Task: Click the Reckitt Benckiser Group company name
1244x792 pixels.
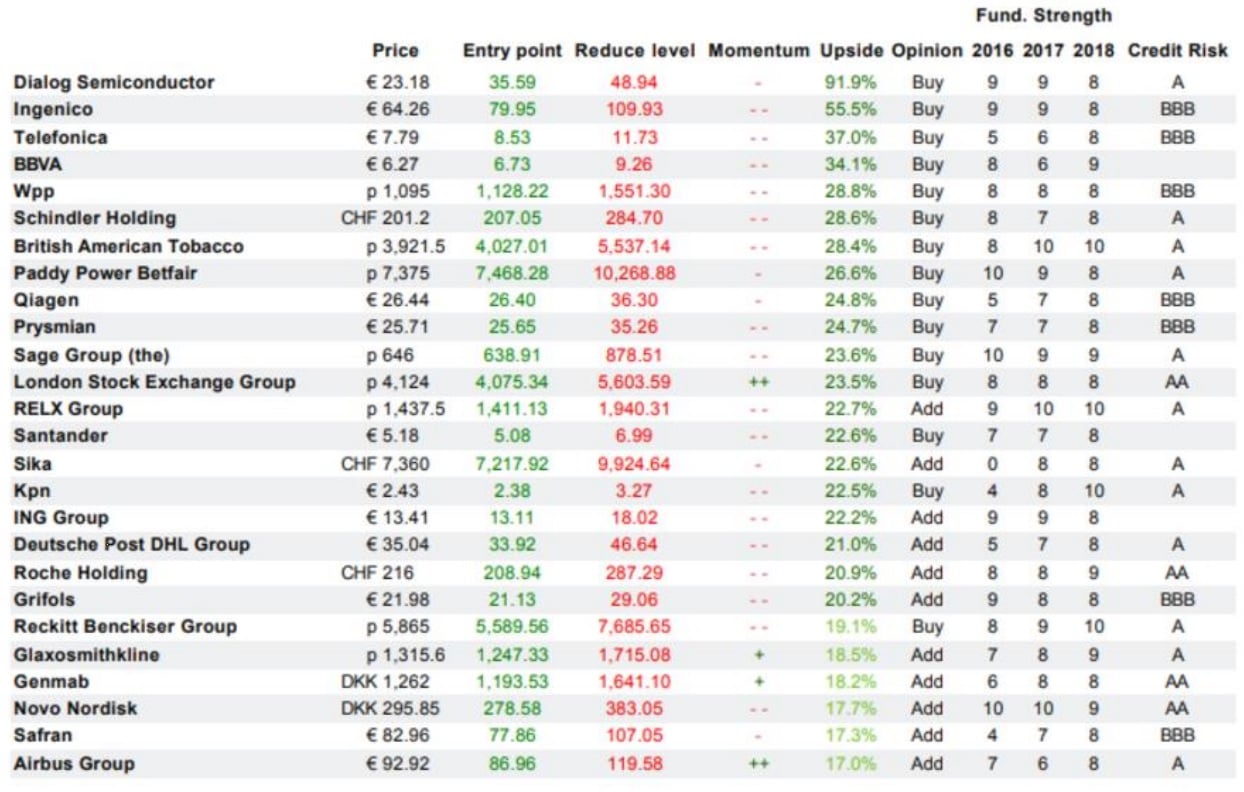Action: 125,627
